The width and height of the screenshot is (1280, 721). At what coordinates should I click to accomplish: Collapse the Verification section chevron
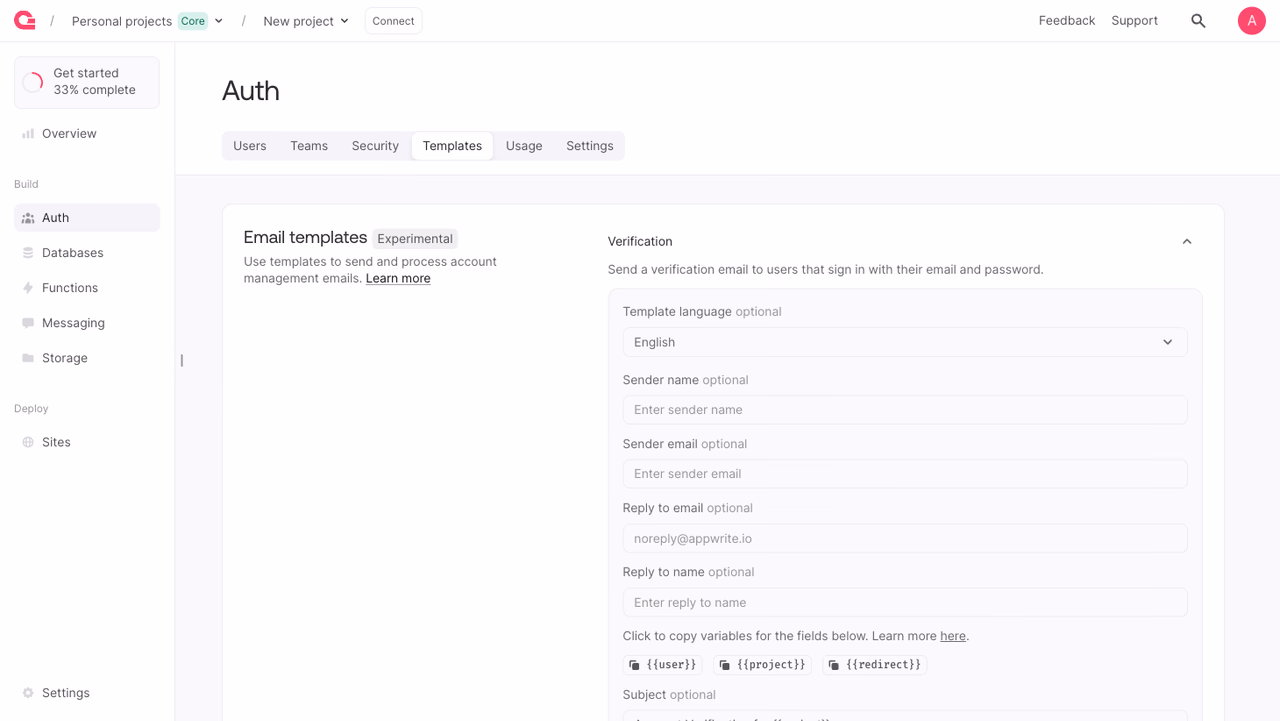pyautogui.click(x=1187, y=242)
